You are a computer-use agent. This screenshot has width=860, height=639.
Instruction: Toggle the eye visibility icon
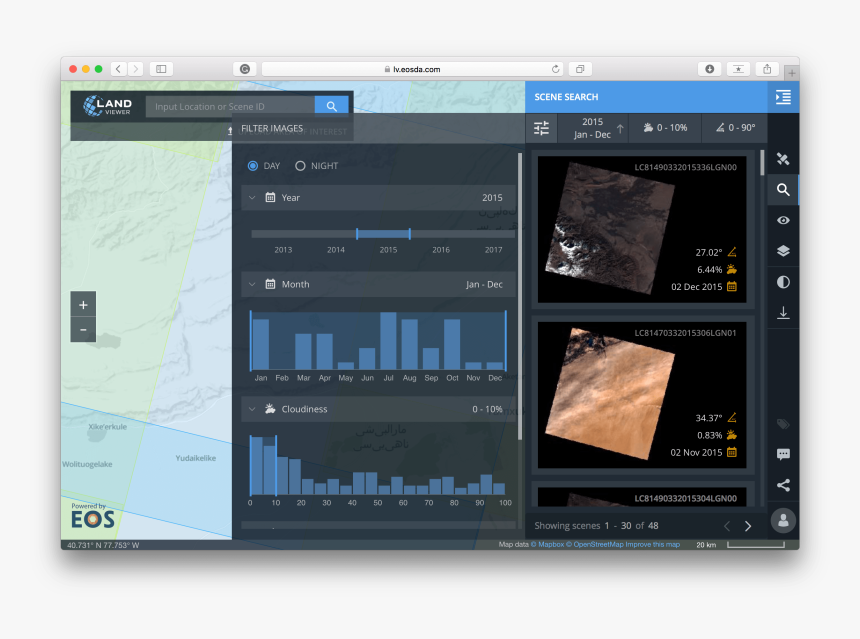[x=783, y=220]
